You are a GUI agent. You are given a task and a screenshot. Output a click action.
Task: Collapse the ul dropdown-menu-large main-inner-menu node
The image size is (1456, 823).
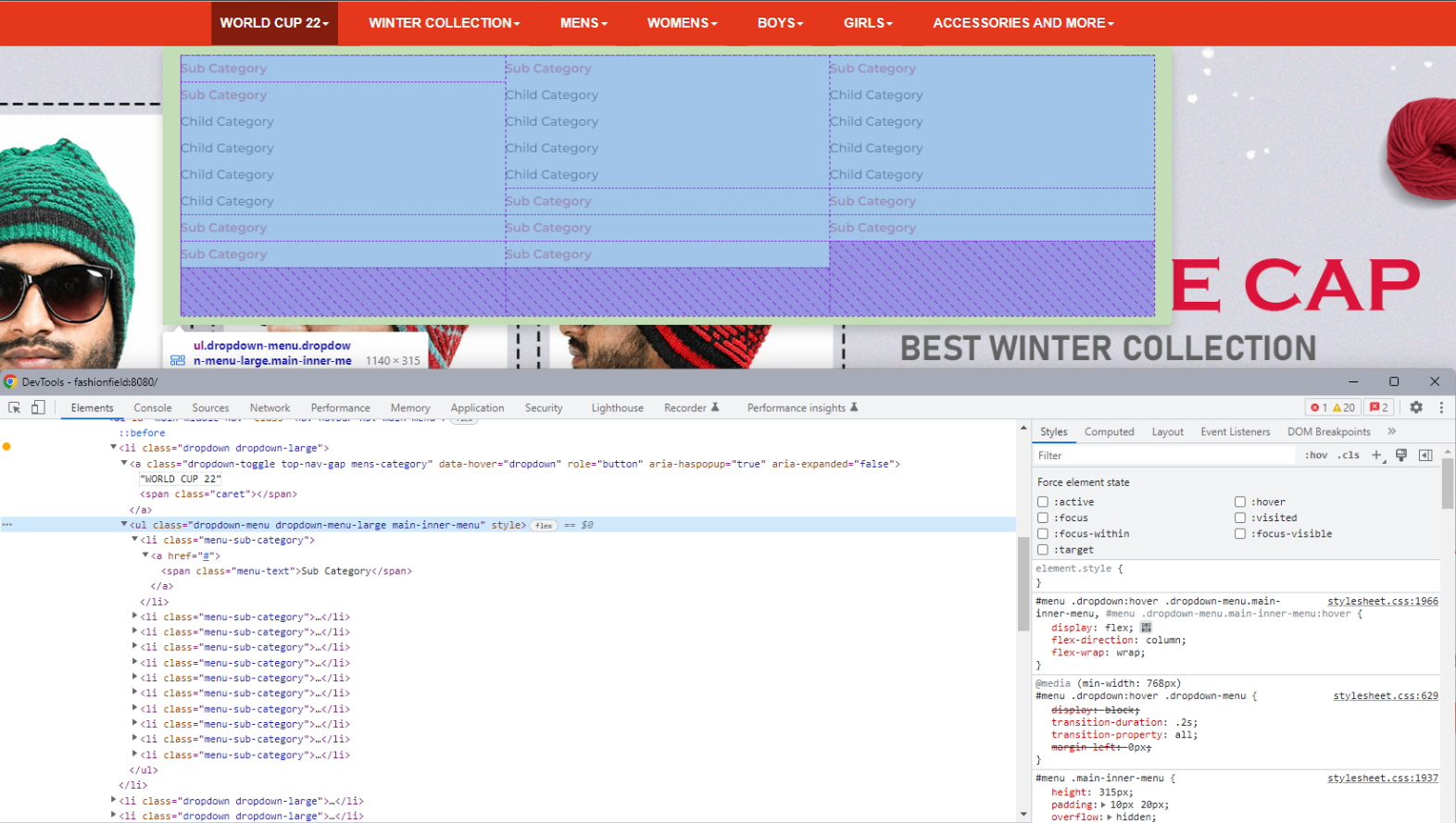(x=124, y=524)
